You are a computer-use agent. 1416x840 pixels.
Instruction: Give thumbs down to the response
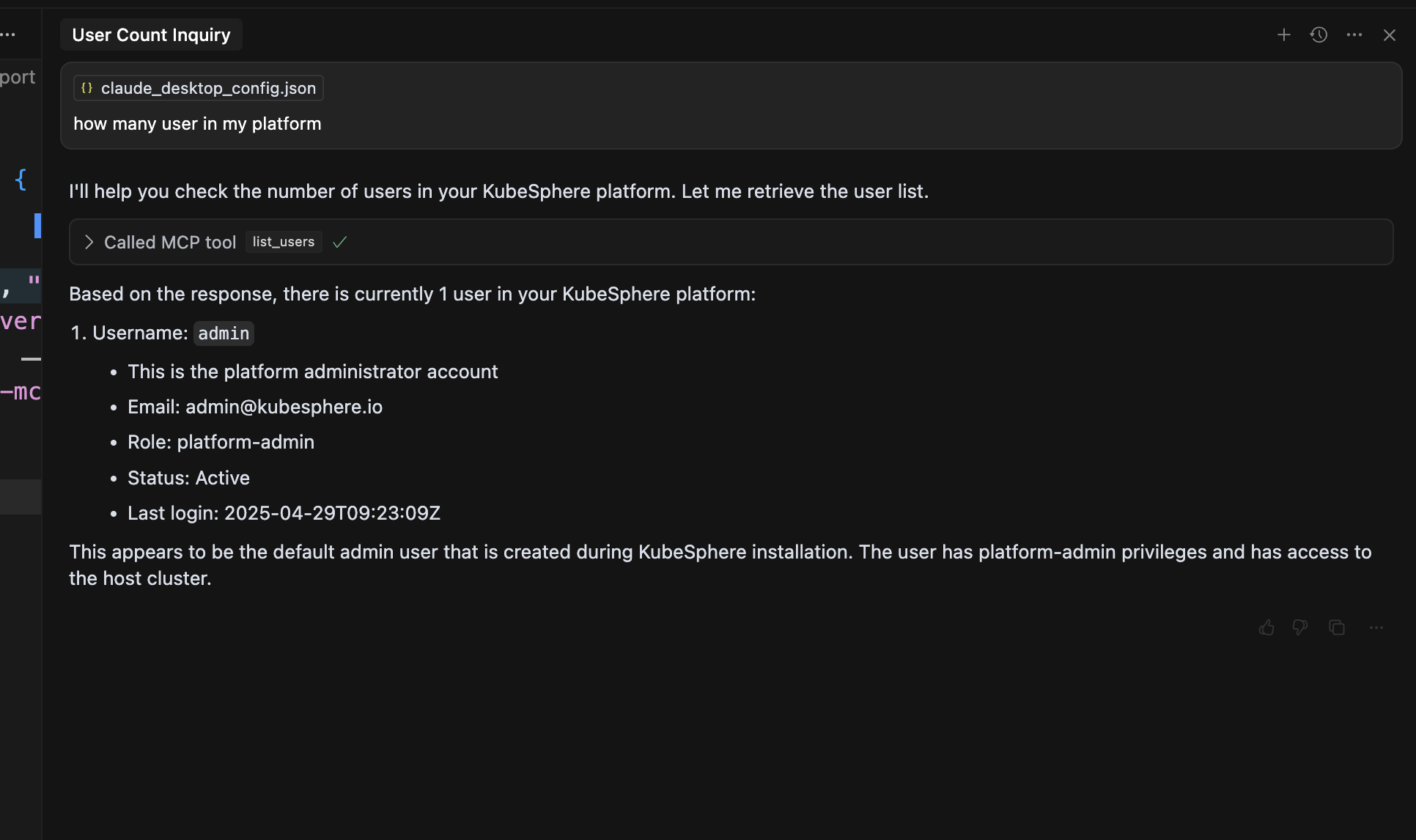(1300, 627)
